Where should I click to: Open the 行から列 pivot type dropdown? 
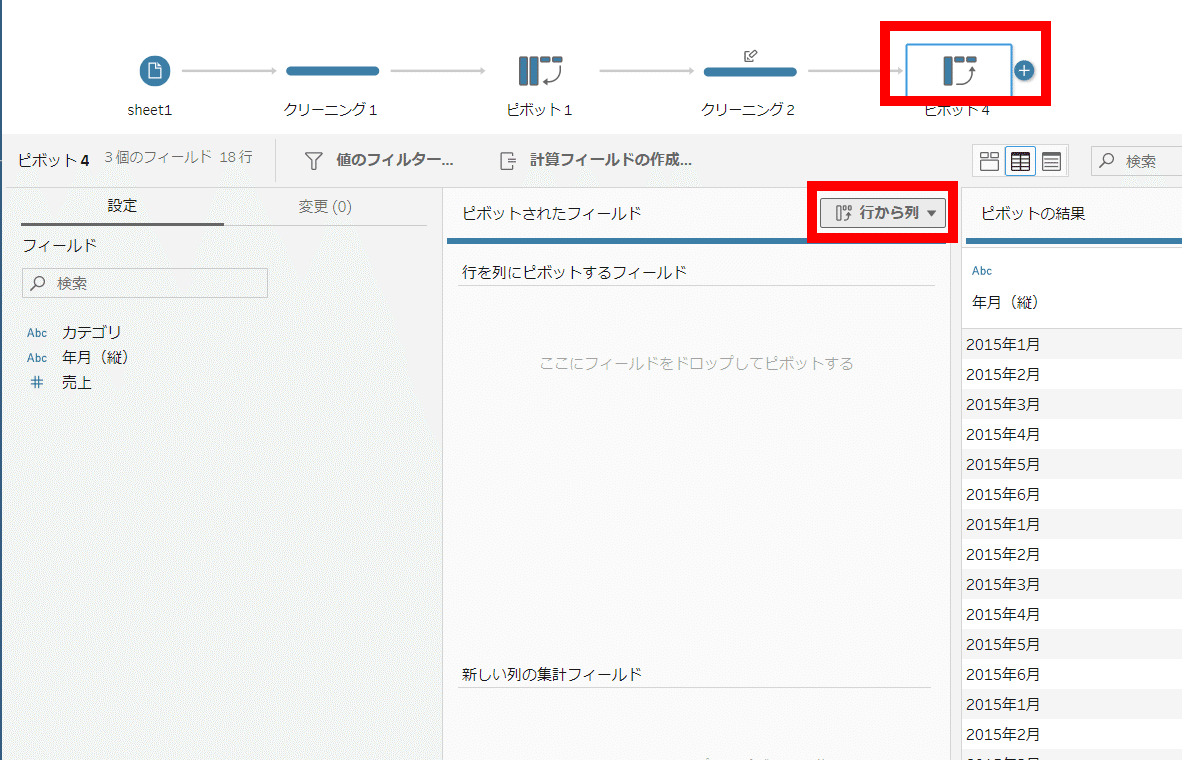pyautogui.click(x=882, y=213)
